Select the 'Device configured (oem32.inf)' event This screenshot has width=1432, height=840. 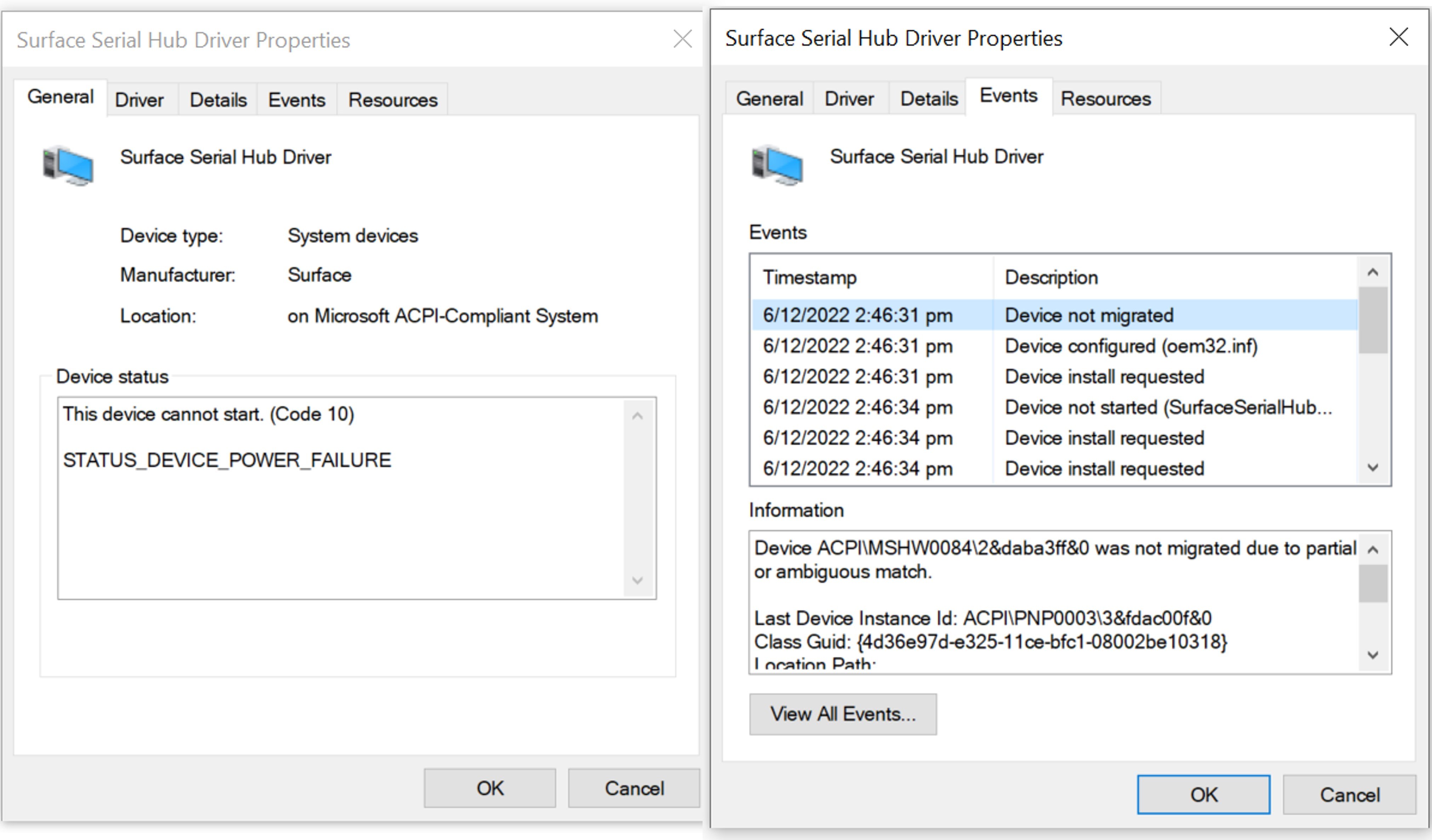coord(1055,346)
